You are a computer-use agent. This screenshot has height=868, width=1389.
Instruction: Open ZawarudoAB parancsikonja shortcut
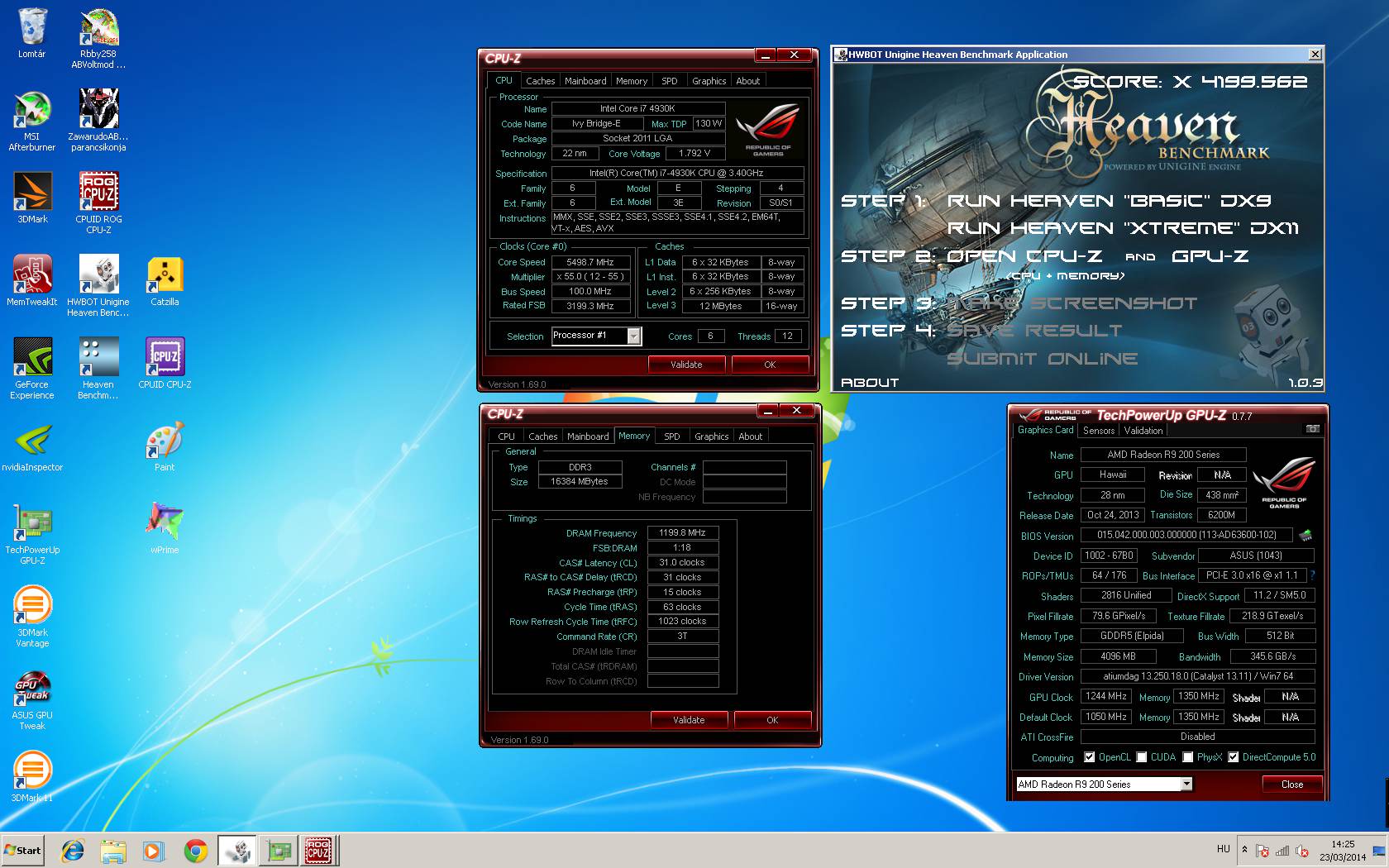point(98,121)
